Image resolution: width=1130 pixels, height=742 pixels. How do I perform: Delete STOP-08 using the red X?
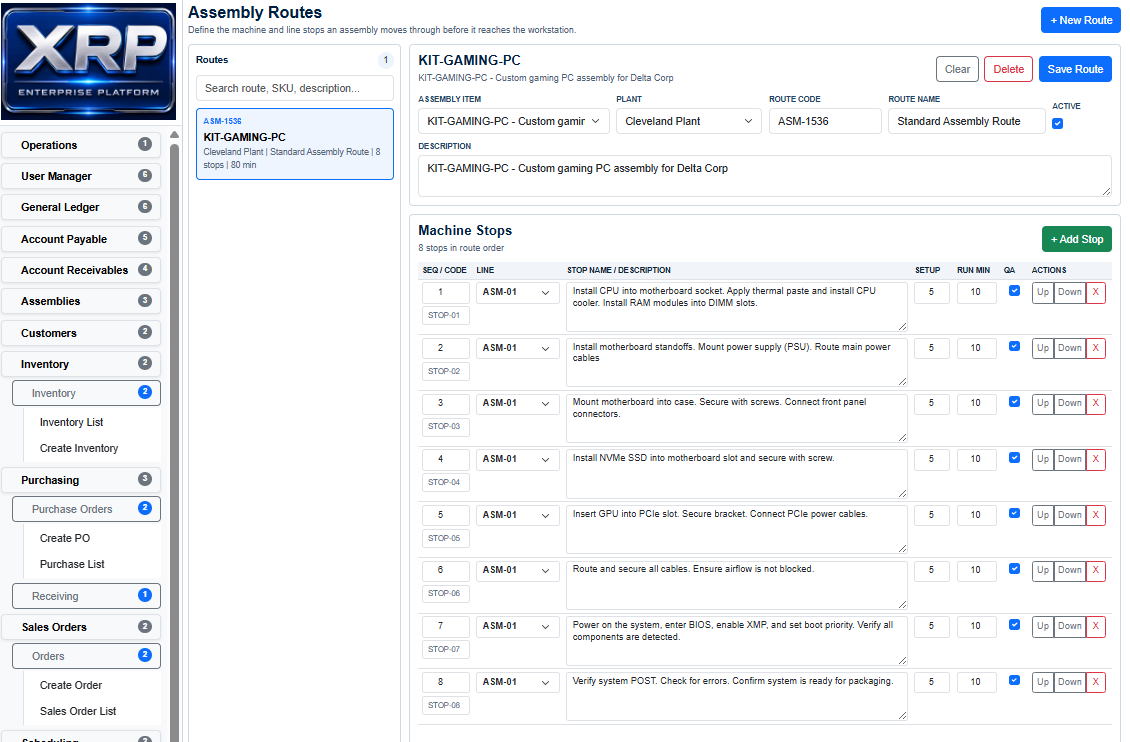(x=1095, y=682)
